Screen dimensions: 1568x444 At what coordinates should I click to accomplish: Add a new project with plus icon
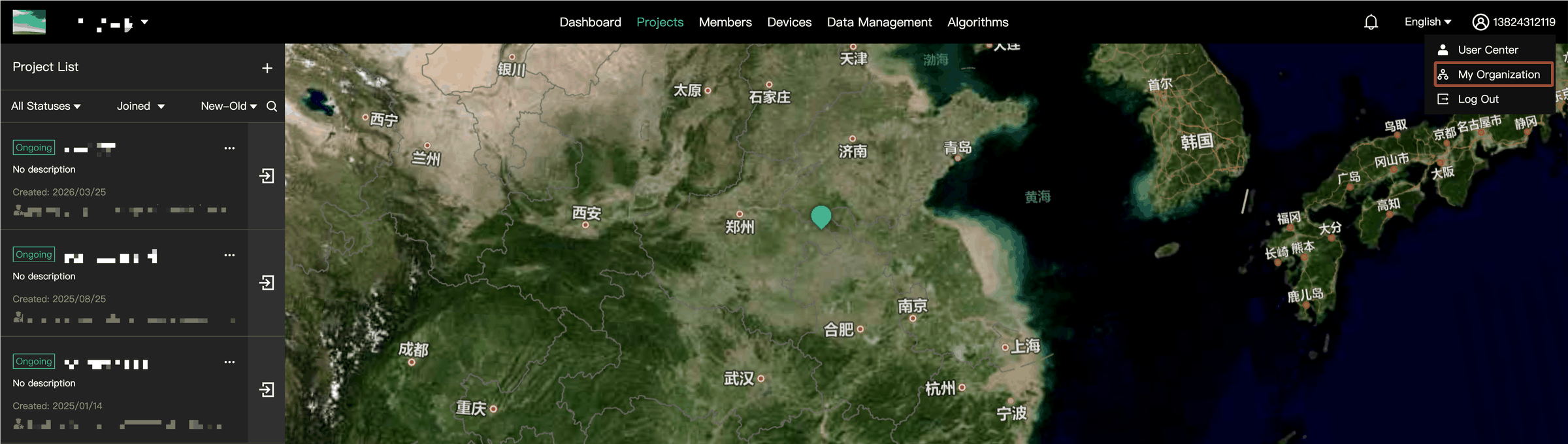click(267, 68)
